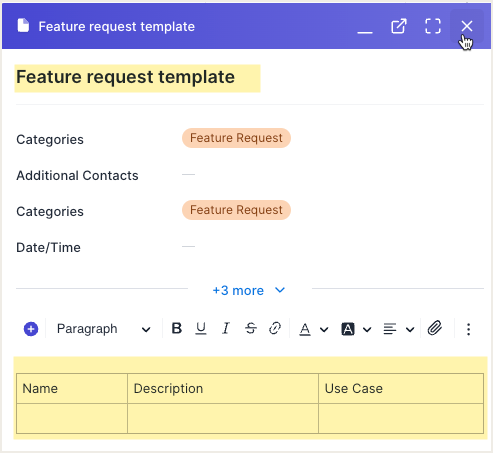Viewport: 493px width, 453px height.
Task: Click the blue plus insert button
Action: 31,329
